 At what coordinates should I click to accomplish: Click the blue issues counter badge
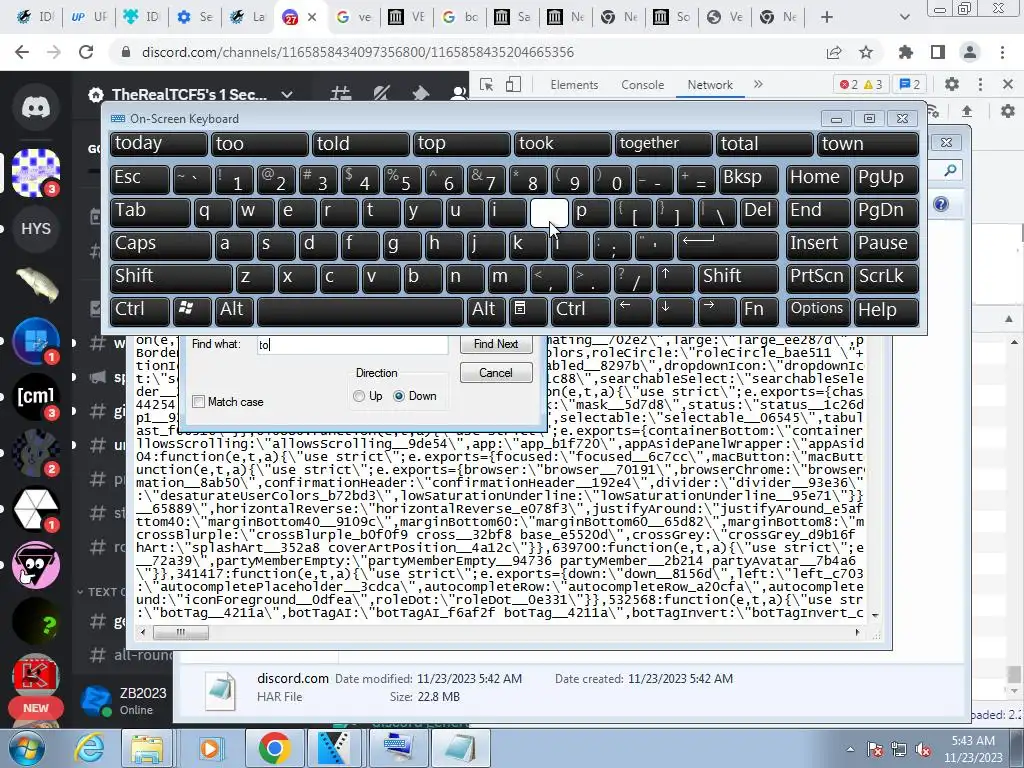tap(910, 84)
